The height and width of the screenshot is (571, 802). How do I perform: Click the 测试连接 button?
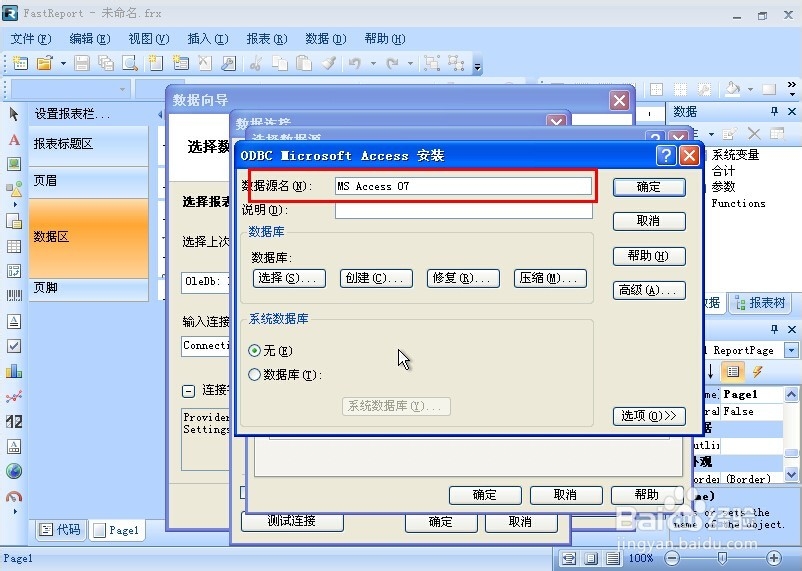pos(292,521)
